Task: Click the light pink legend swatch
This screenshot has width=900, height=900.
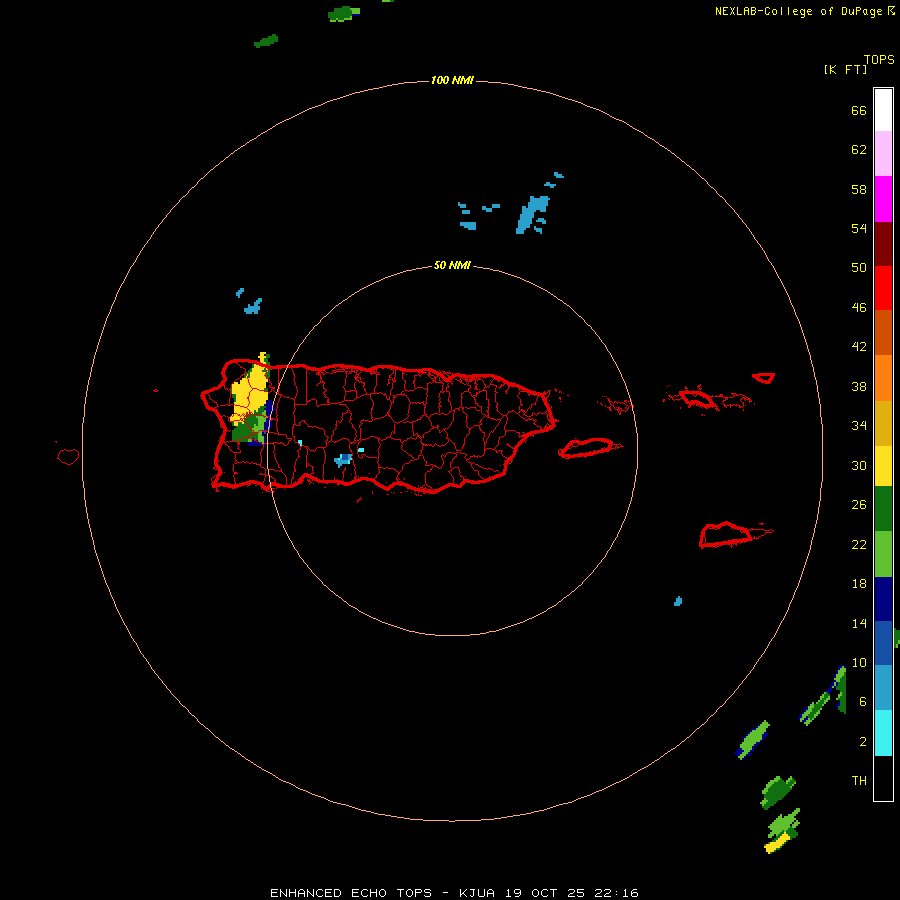Action: (x=883, y=153)
